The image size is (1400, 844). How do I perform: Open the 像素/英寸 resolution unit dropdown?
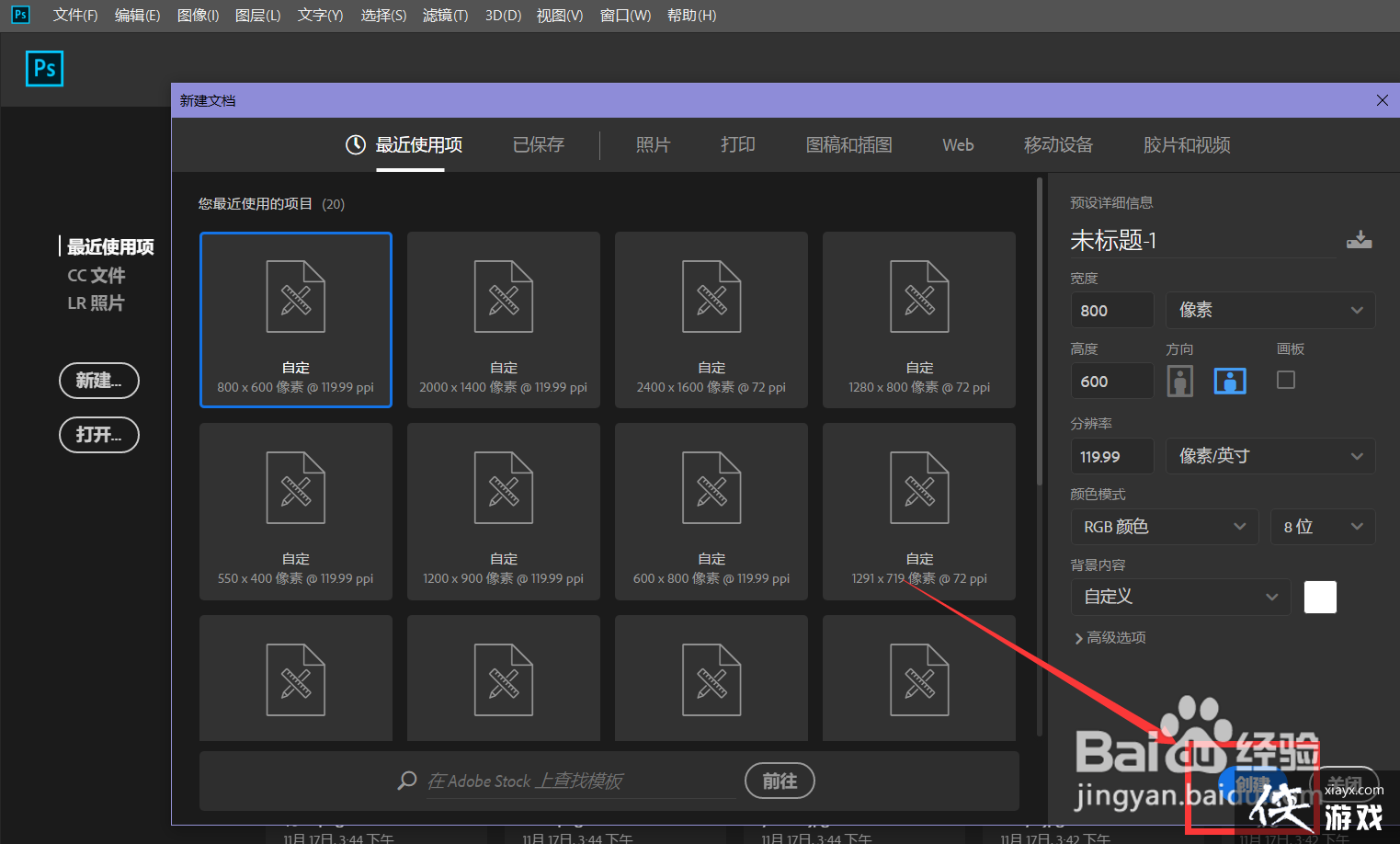(1269, 456)
